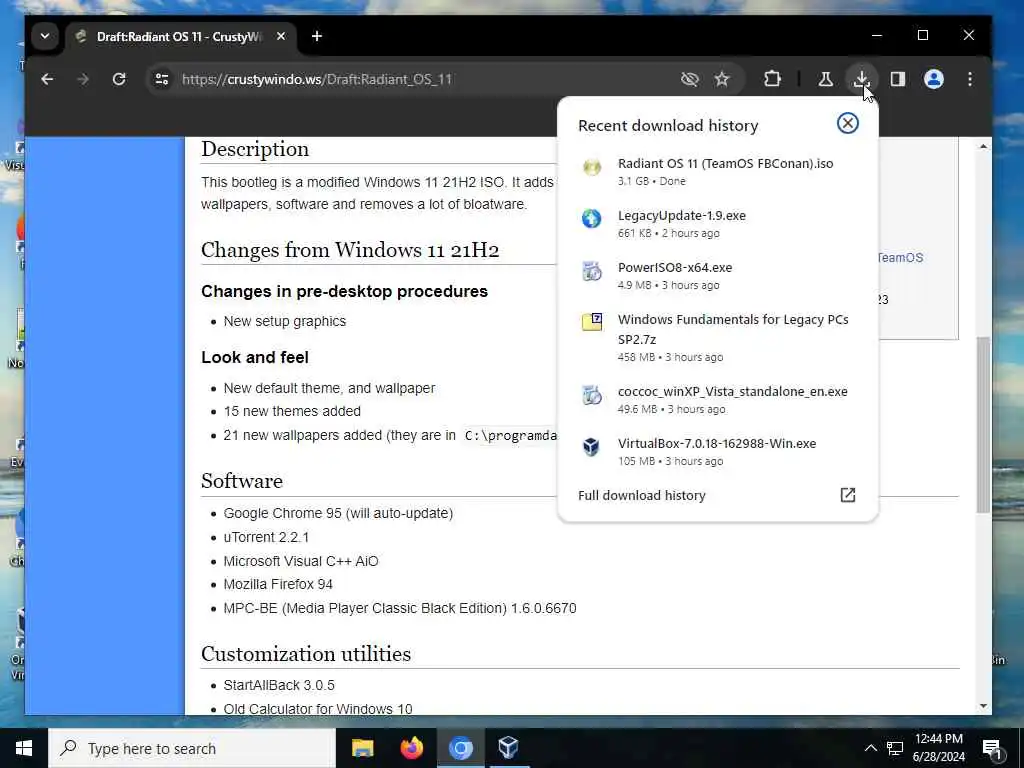Click the StartAllBack 3.0.5 list item
The image size is (1024, 768).
coord(279,685)
